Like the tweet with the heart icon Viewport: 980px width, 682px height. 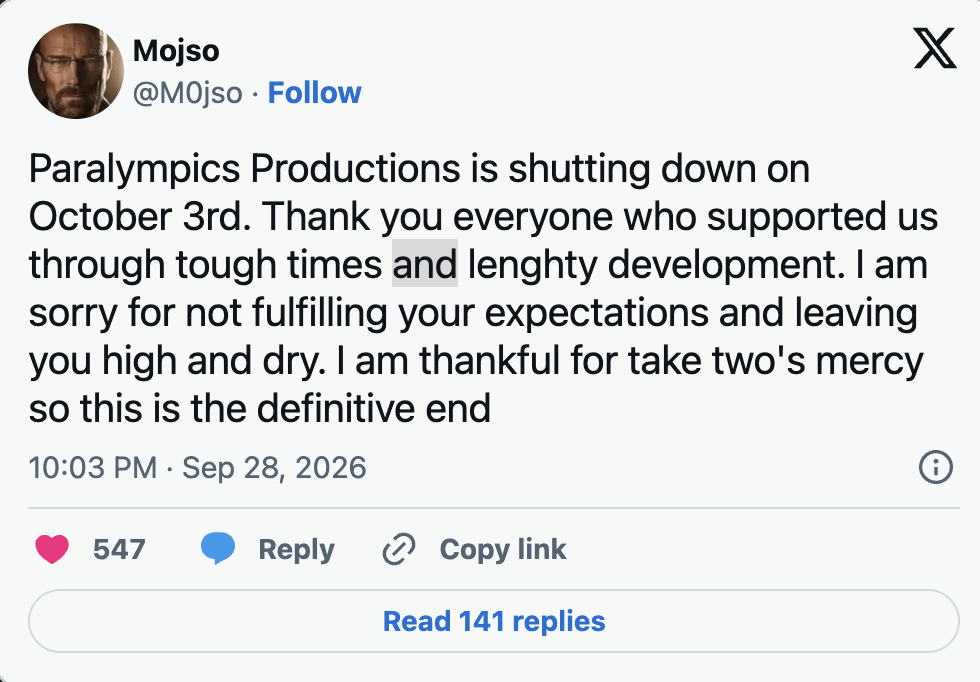pyautogui.click(x=52, y=549)
